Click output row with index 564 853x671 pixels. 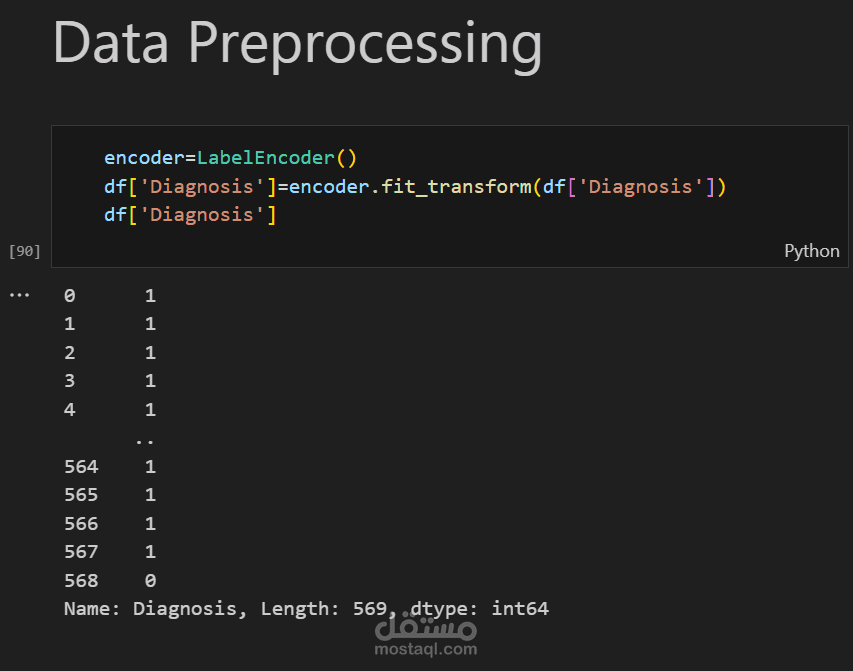pyautogui.click(x=110, y=466)
